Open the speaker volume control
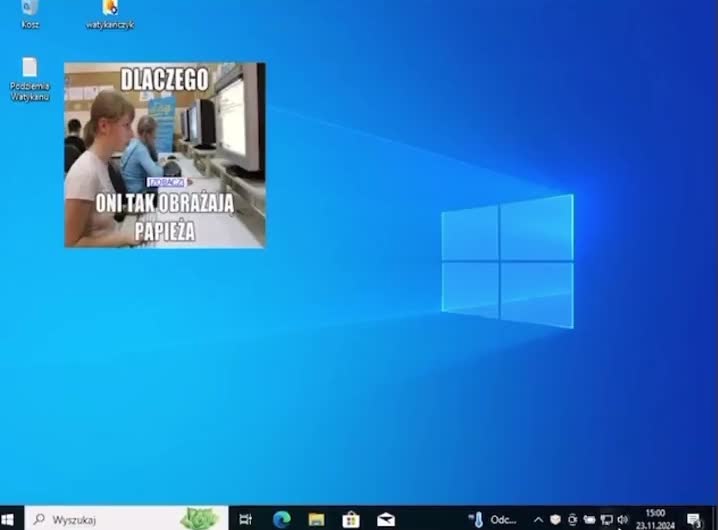Screen dimensions: 718x530 [x=622, y=519]
